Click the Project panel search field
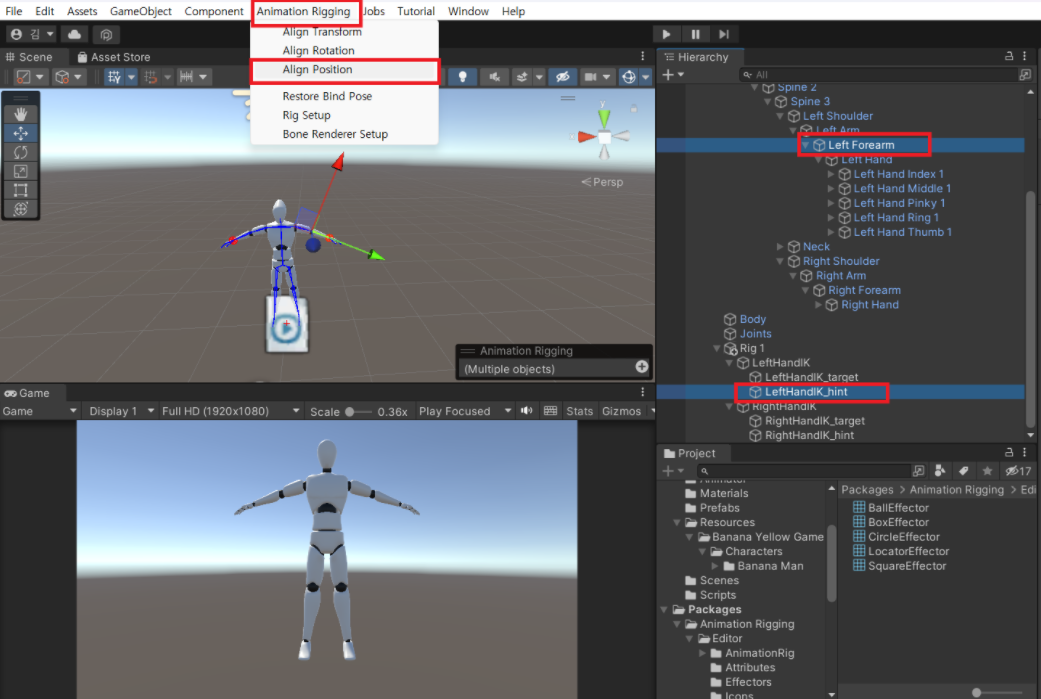The height and width of the screenshot is (699, 1041). [x=804, y=471]
